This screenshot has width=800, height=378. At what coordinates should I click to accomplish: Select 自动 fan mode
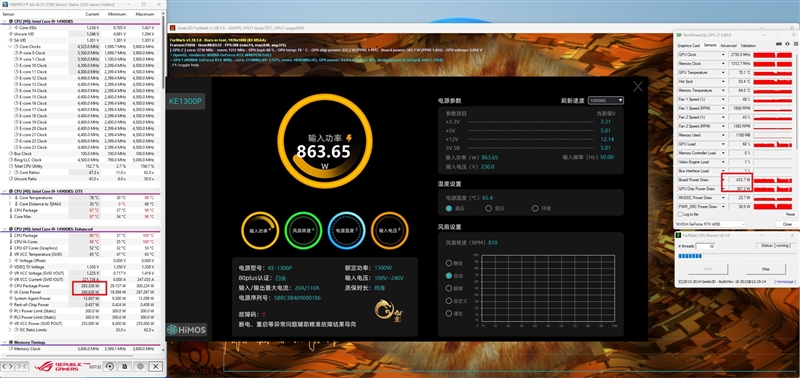[449, 275]
